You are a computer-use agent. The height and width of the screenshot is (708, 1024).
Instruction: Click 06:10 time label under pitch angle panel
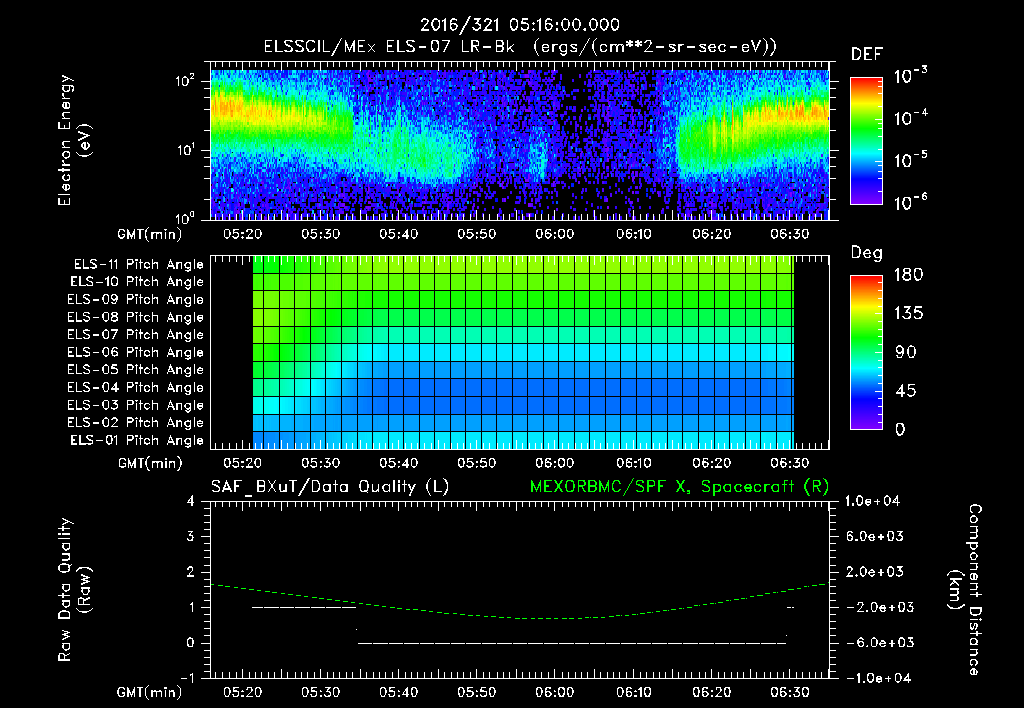[x=633, y=463]
